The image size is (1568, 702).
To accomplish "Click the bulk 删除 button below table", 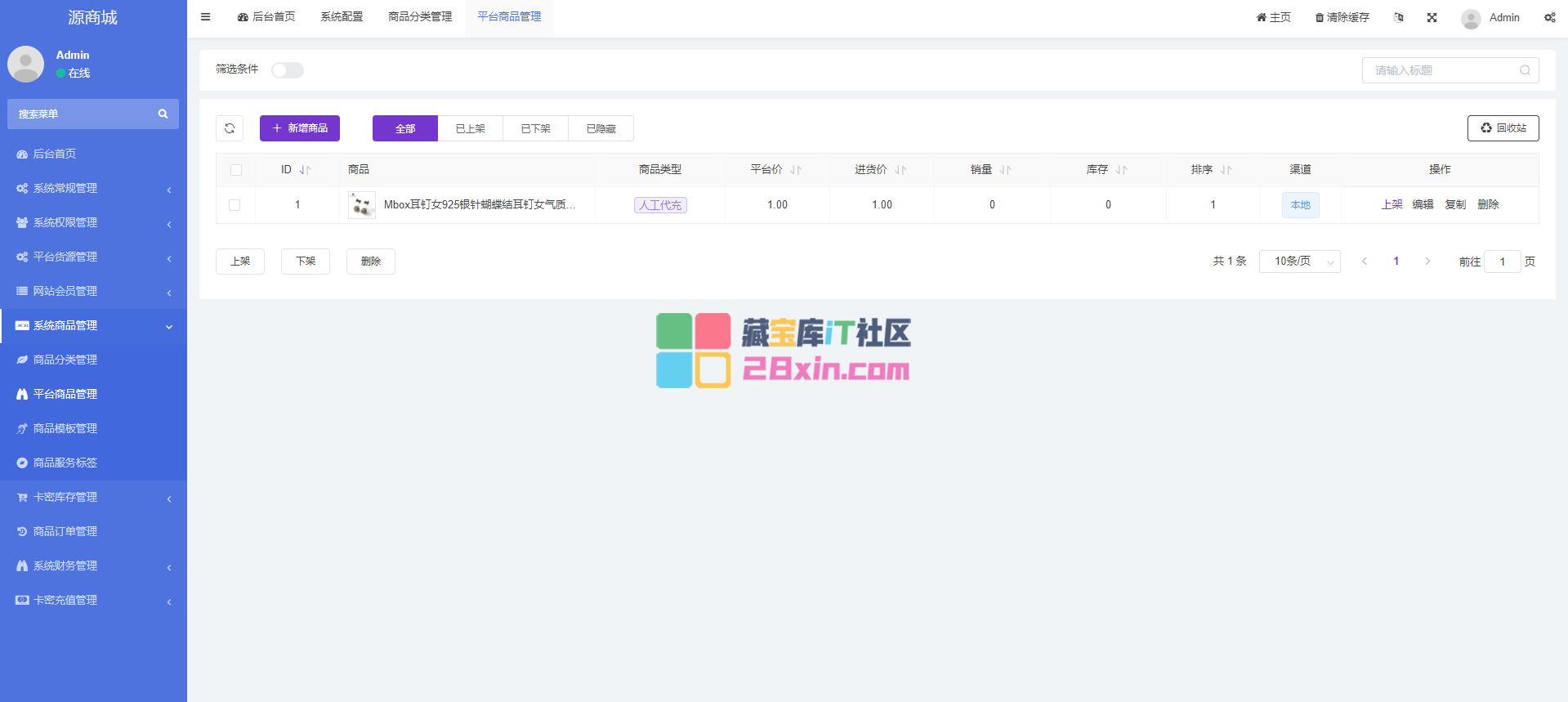I will (371, 262).
